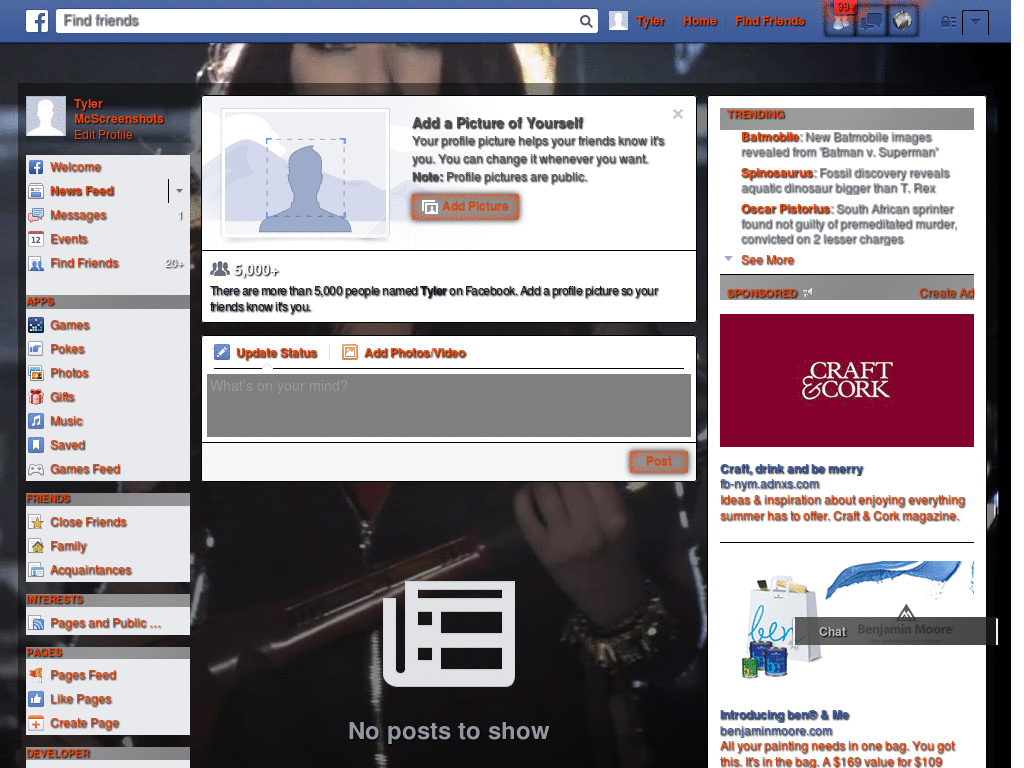The image size is (1024, 768).
Task: Click the Events calendar icon
Action: [36, 240]
